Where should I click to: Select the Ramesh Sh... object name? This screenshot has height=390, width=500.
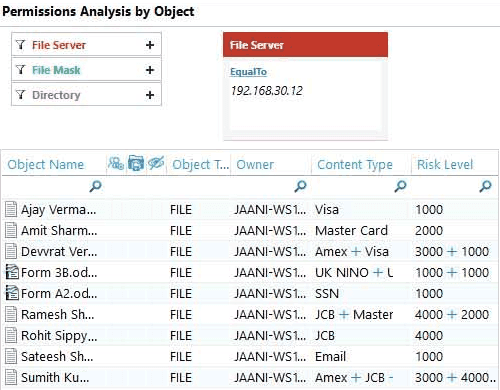(58, 315)
